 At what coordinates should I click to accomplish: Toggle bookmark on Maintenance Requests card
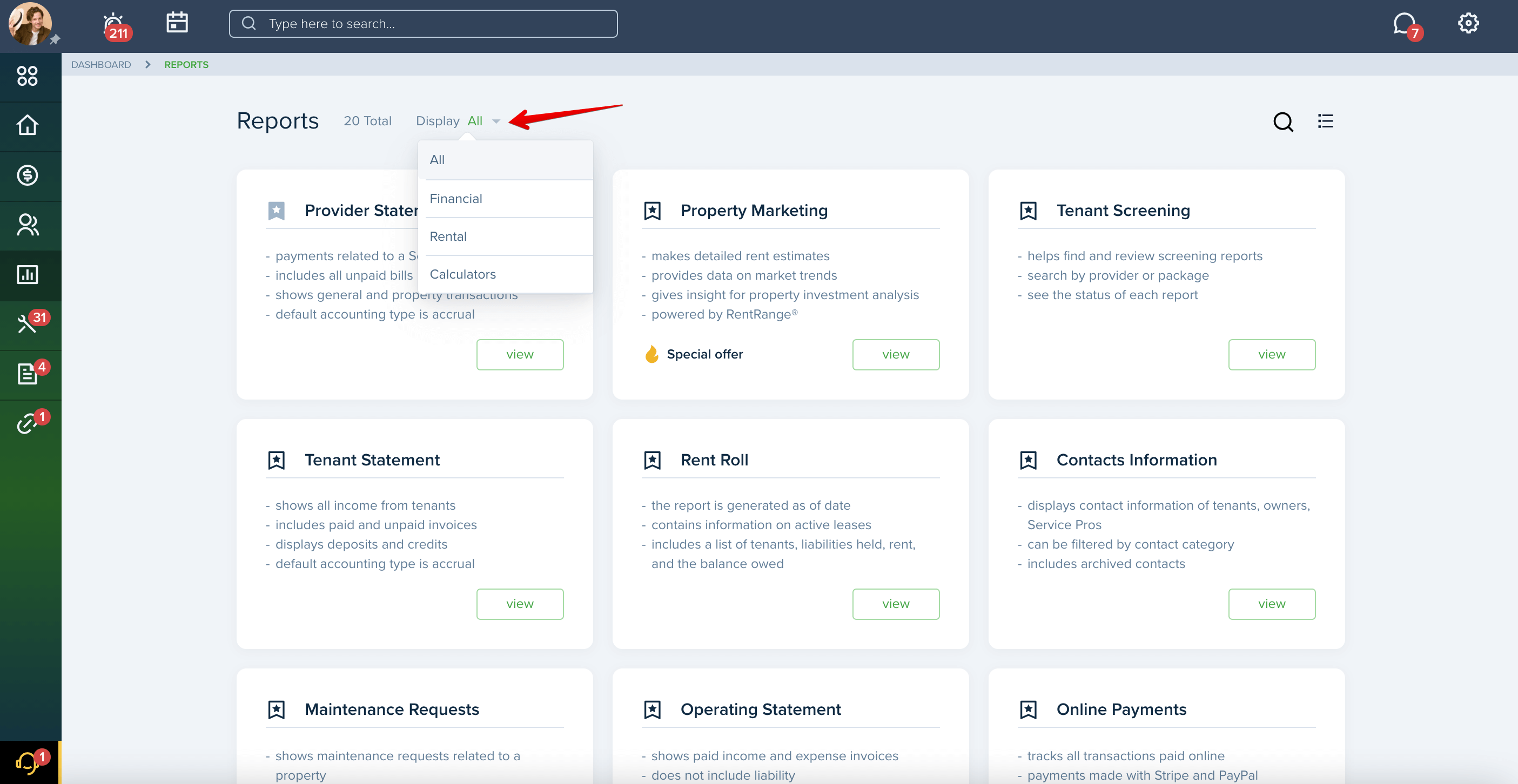(276, 709)
